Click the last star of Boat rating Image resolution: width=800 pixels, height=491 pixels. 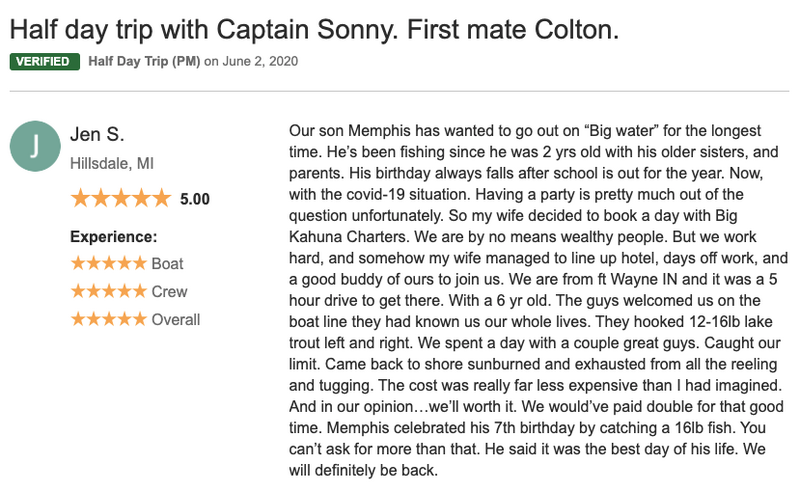(139, 263)
